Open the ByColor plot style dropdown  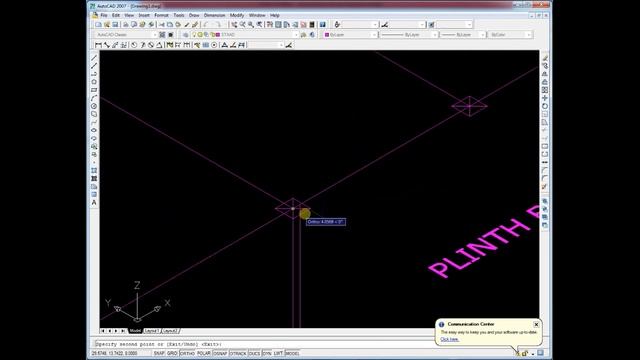pos(510,35)
